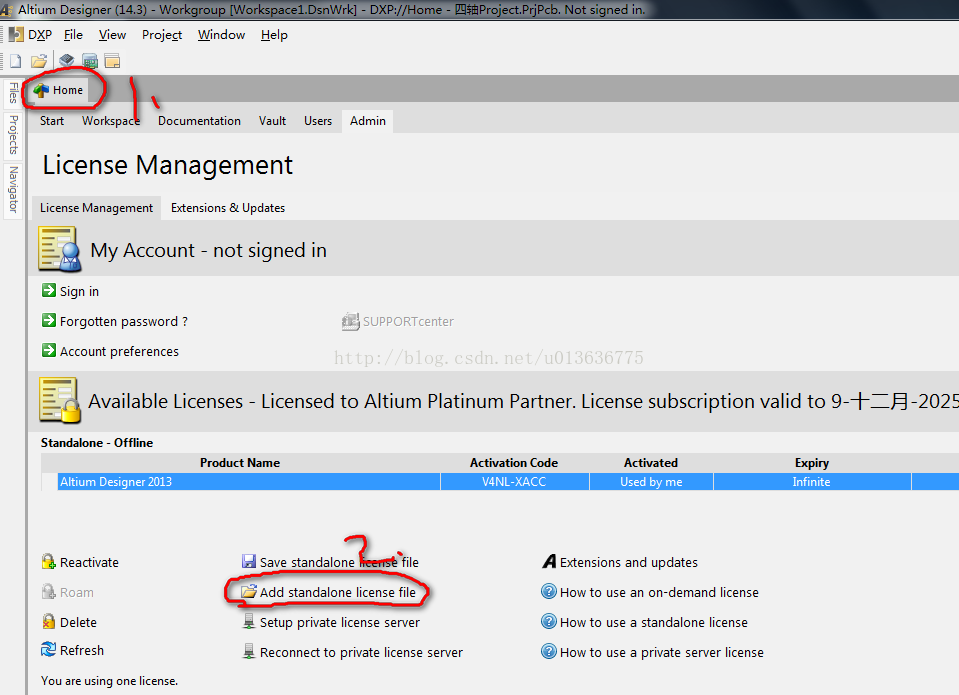Image resolution: width=959 pixels, height=695 pixels.
Task: Expand the Projects side panel
Action: [x=13, y=134]
